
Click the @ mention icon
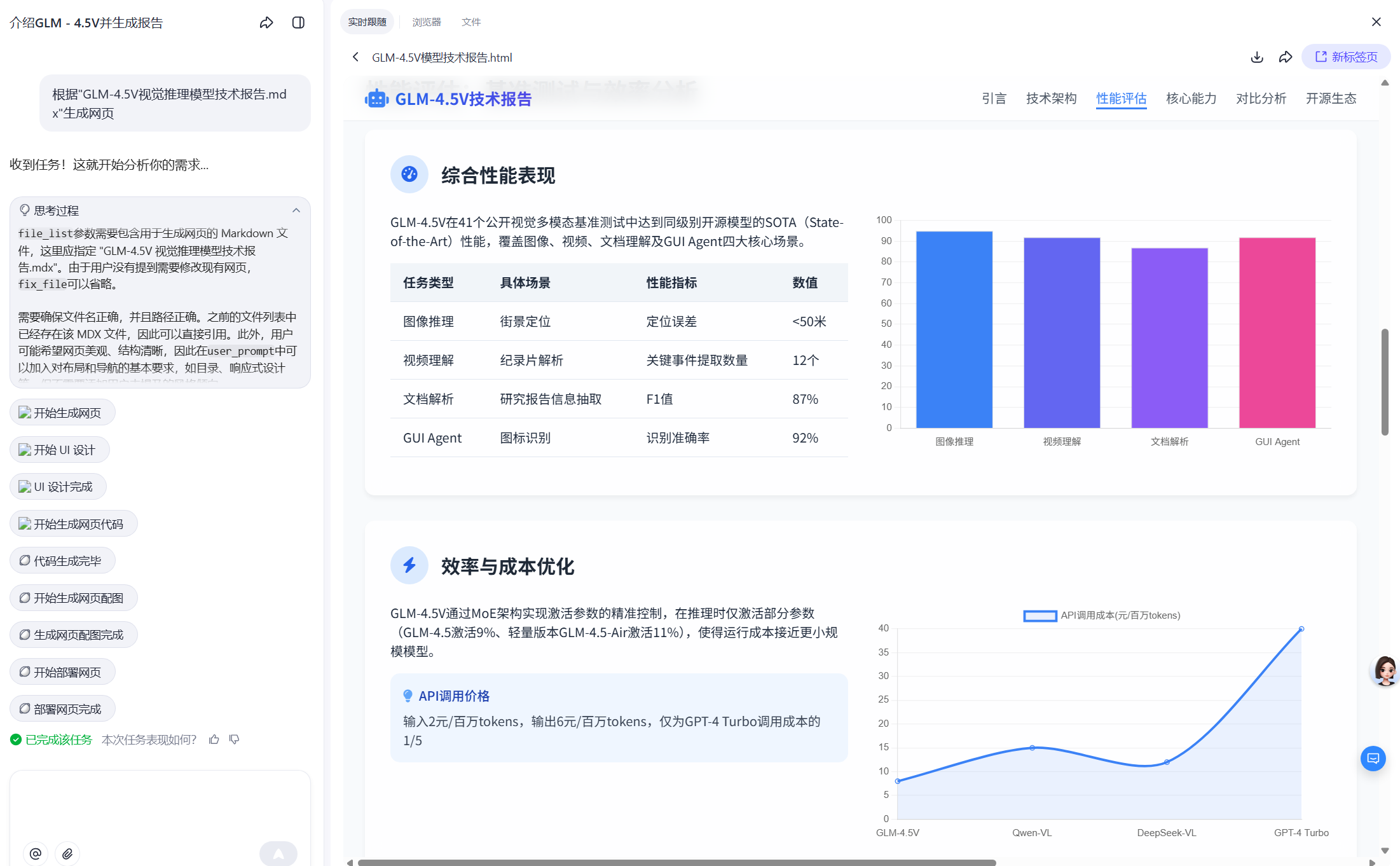36,853
